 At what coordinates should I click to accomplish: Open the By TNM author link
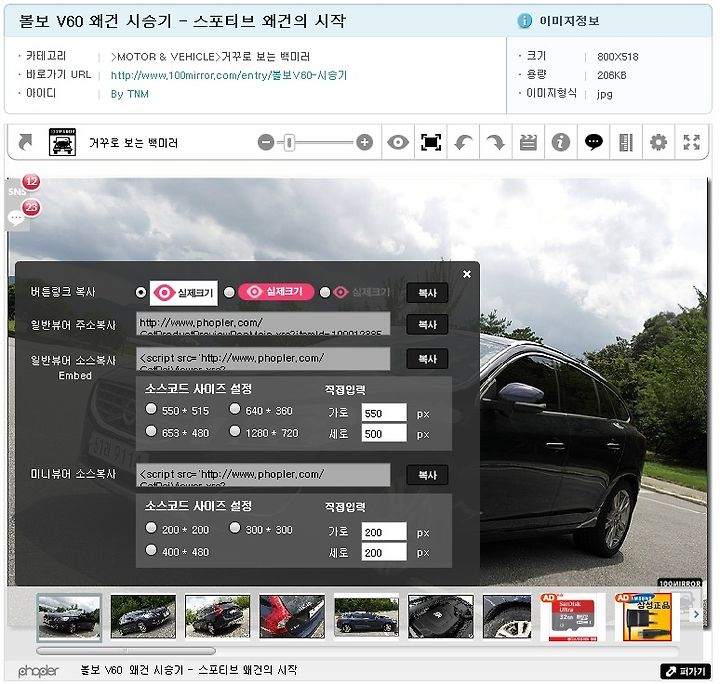click(129, 94)
